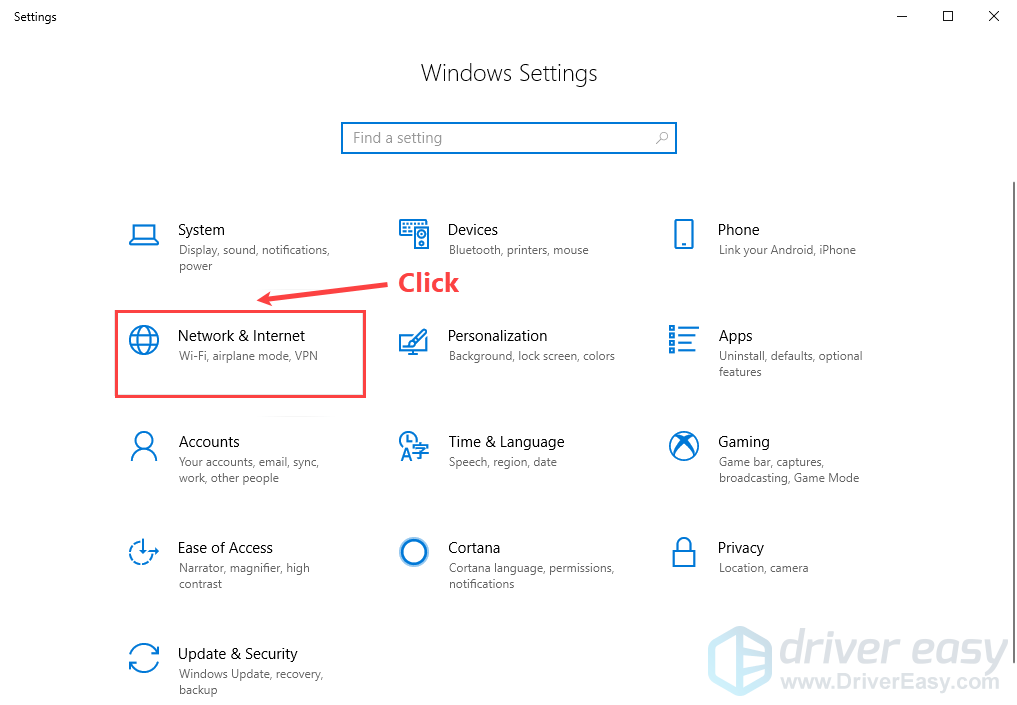This screenshot has width=1017, height=705.
Task: Open the Update & Security text link
Action: pyautogui.click(x=237, y=654)
